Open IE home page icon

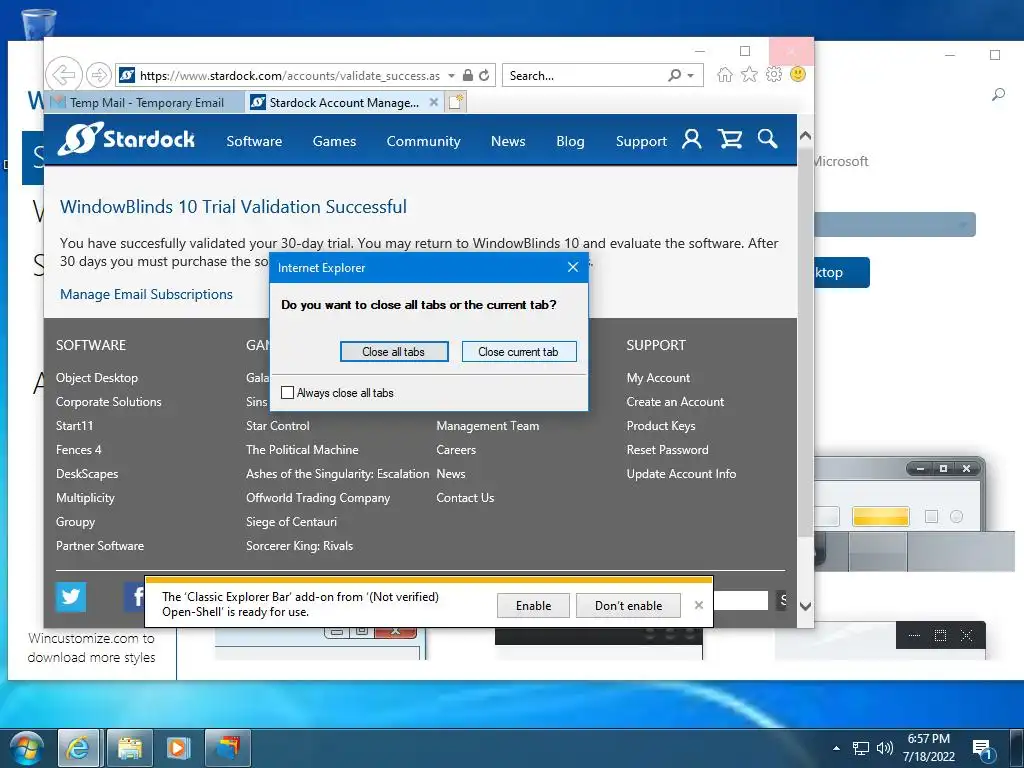(724, 74)
